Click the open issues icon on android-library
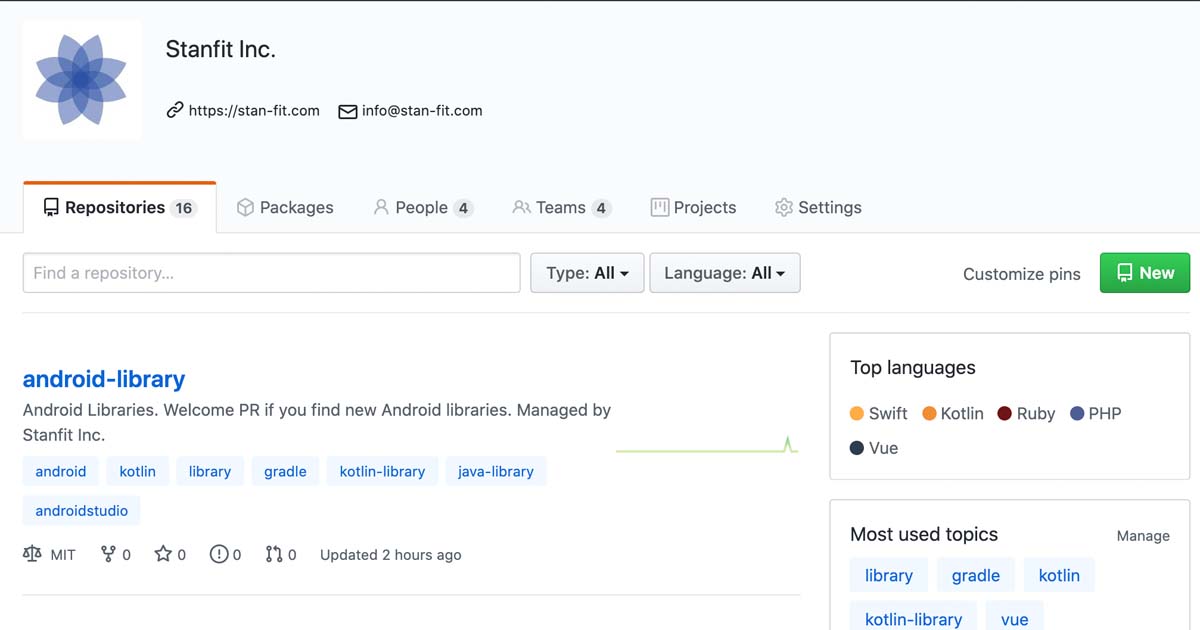The width and height of the screenshot is (1200, 630). (219, 554)
